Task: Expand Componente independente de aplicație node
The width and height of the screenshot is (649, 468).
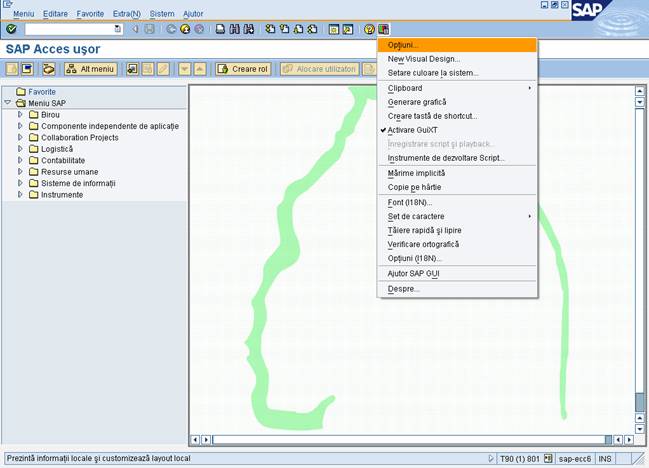Action: [x=20, y=126]
